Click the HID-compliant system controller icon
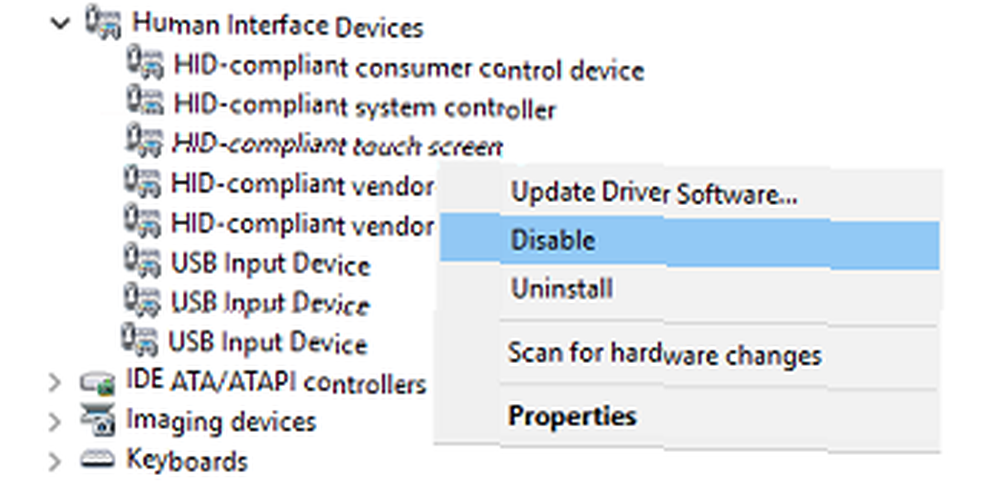This screenshot has width=1000, height=497. coord(145,103)
